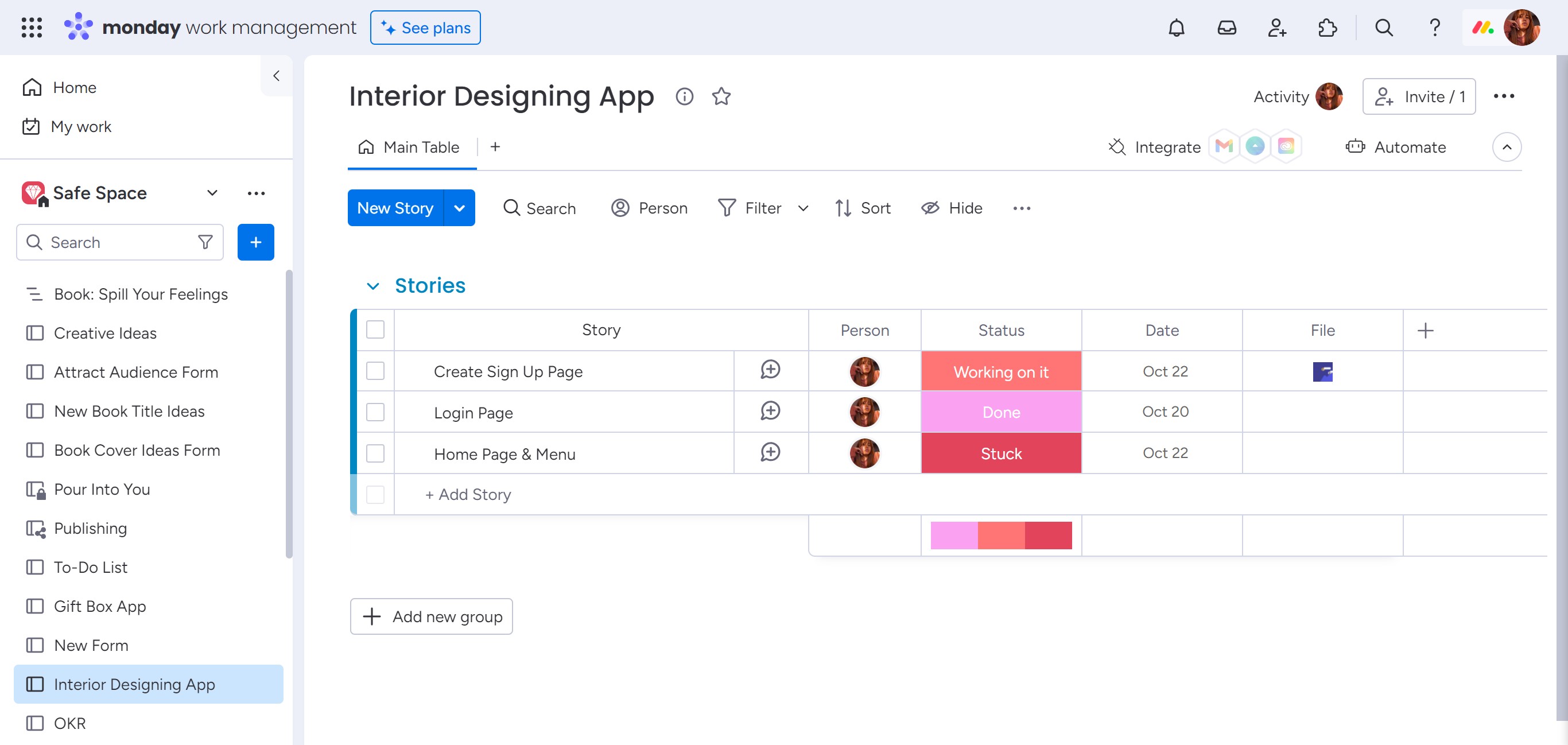1568x745 pixels.
Task: Open the Gmail integration icon
Action: coord(1224,147)
